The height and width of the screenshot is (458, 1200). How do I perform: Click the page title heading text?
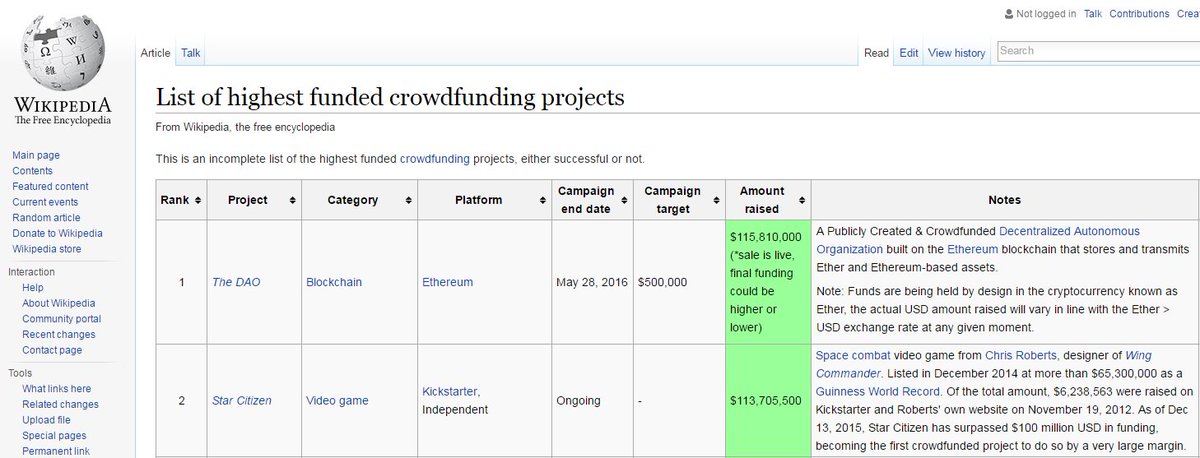click(x=390, y=97)
